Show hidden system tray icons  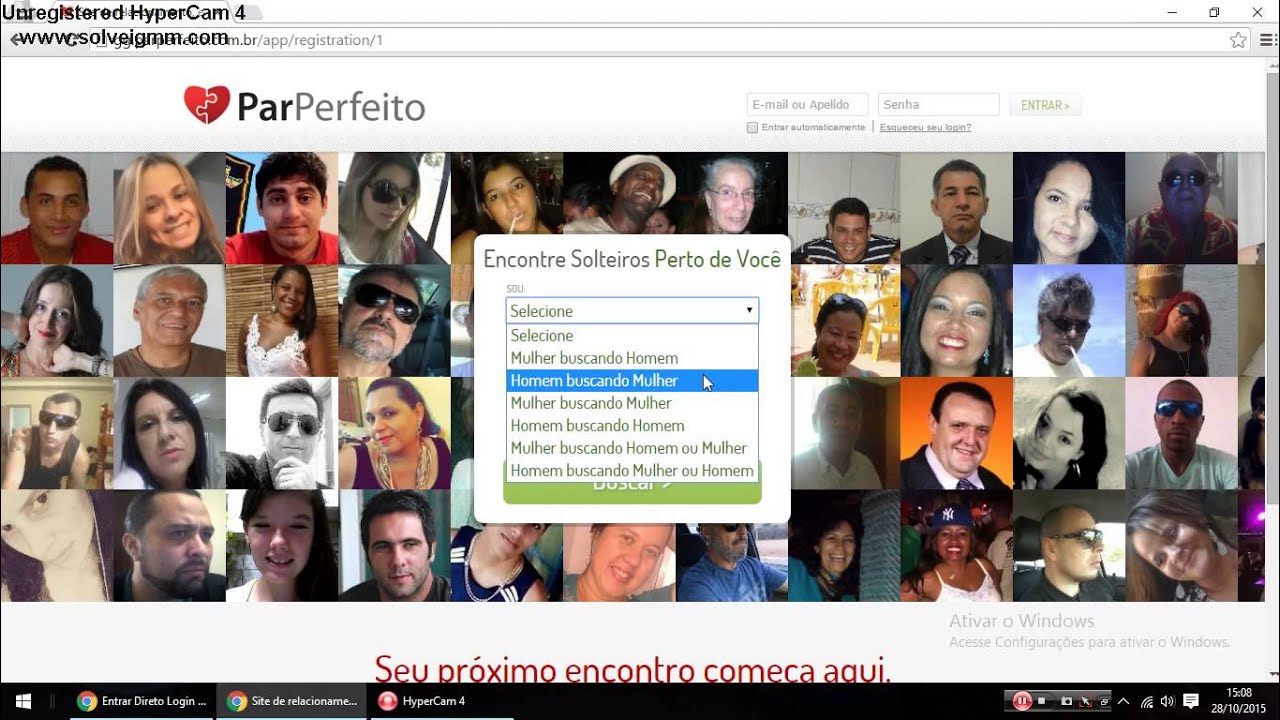tap(1123, 701)
